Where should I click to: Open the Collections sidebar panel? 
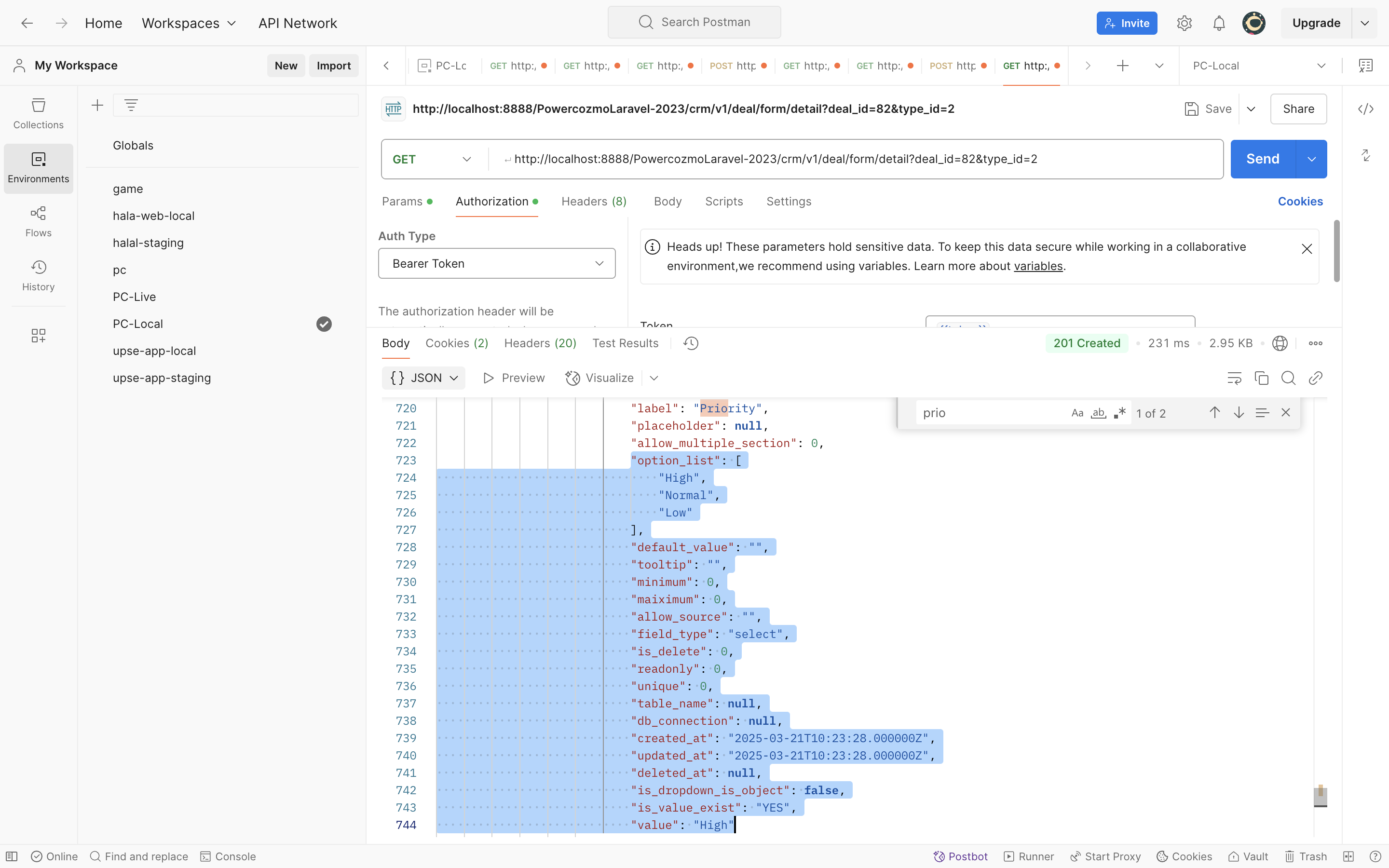pyautogui.click(x=39, y=113)
